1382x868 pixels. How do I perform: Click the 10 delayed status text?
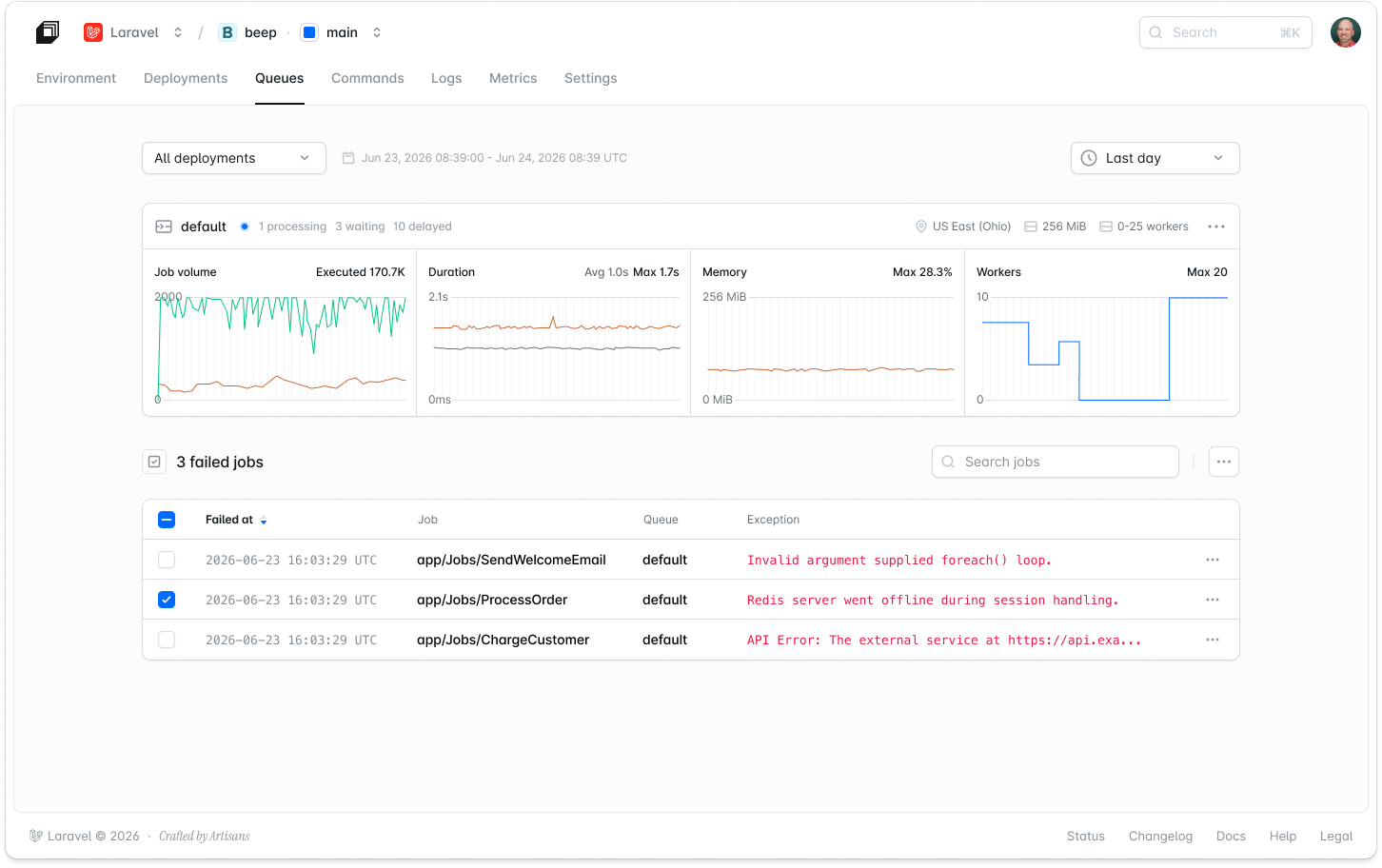pos(423,227)
